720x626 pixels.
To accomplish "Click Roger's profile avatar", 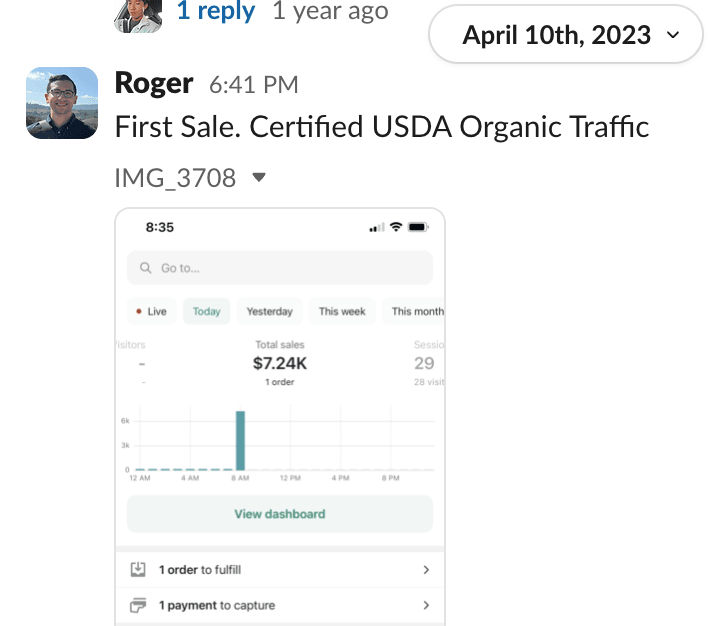I will [x=62, y=102].
